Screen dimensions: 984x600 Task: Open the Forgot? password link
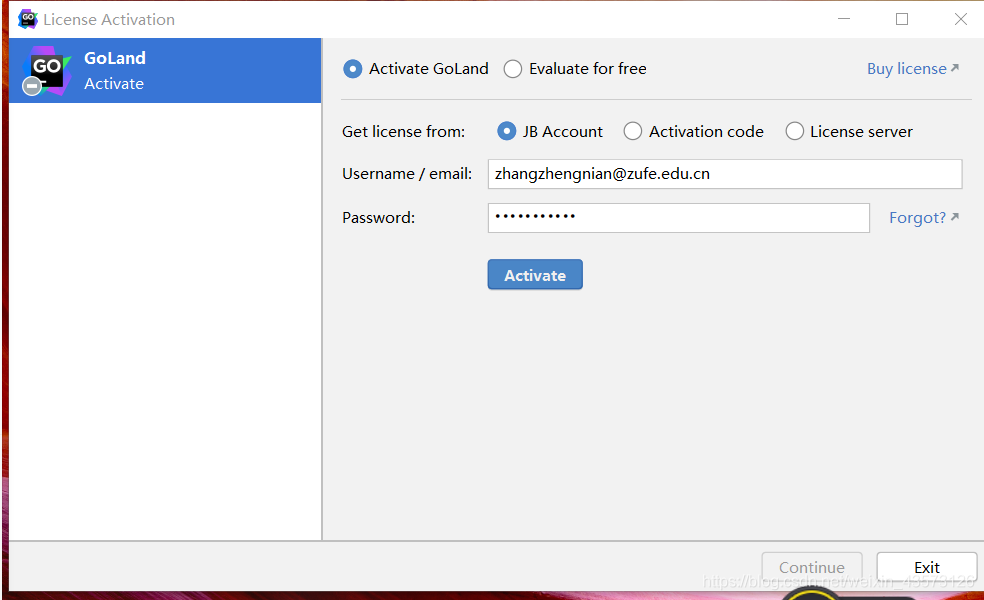917,218
